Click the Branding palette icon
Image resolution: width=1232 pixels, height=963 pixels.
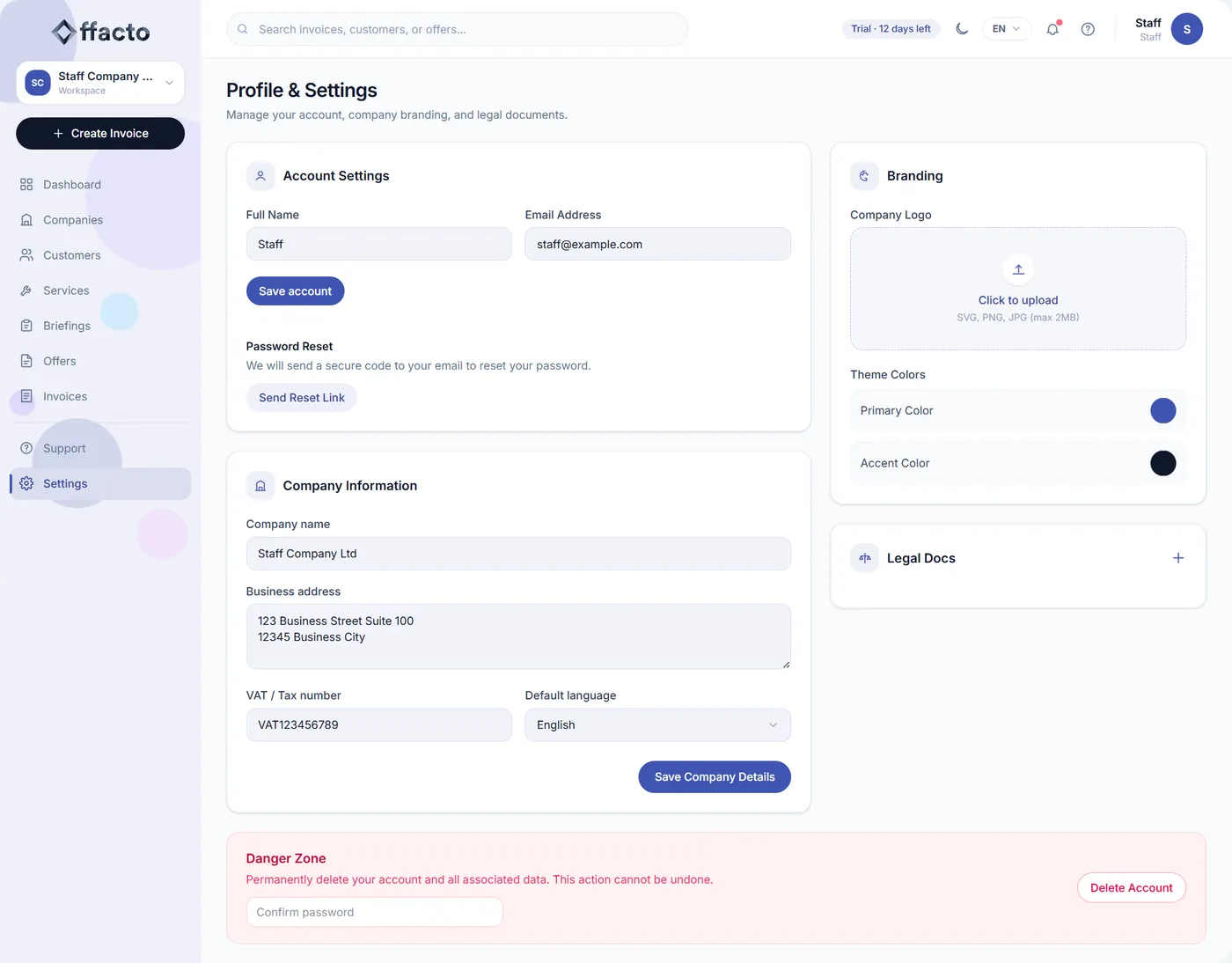(864, 176)
